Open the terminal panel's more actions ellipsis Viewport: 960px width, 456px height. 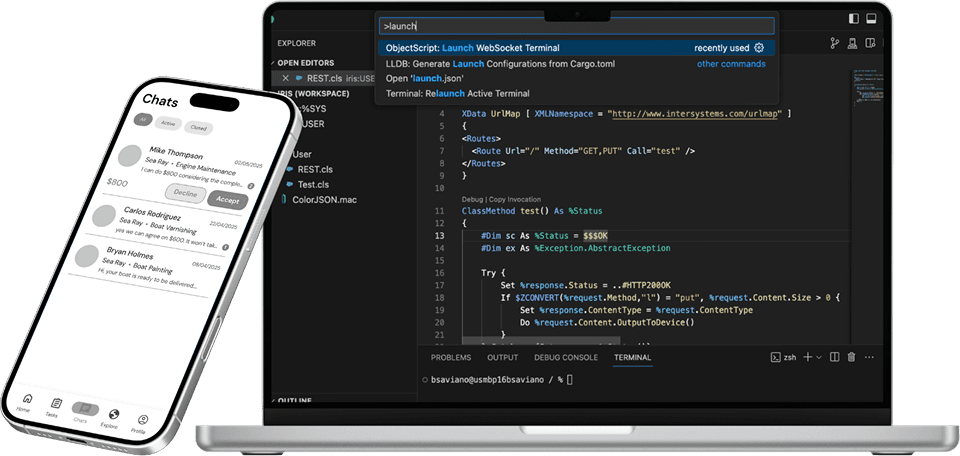[867, 357]
